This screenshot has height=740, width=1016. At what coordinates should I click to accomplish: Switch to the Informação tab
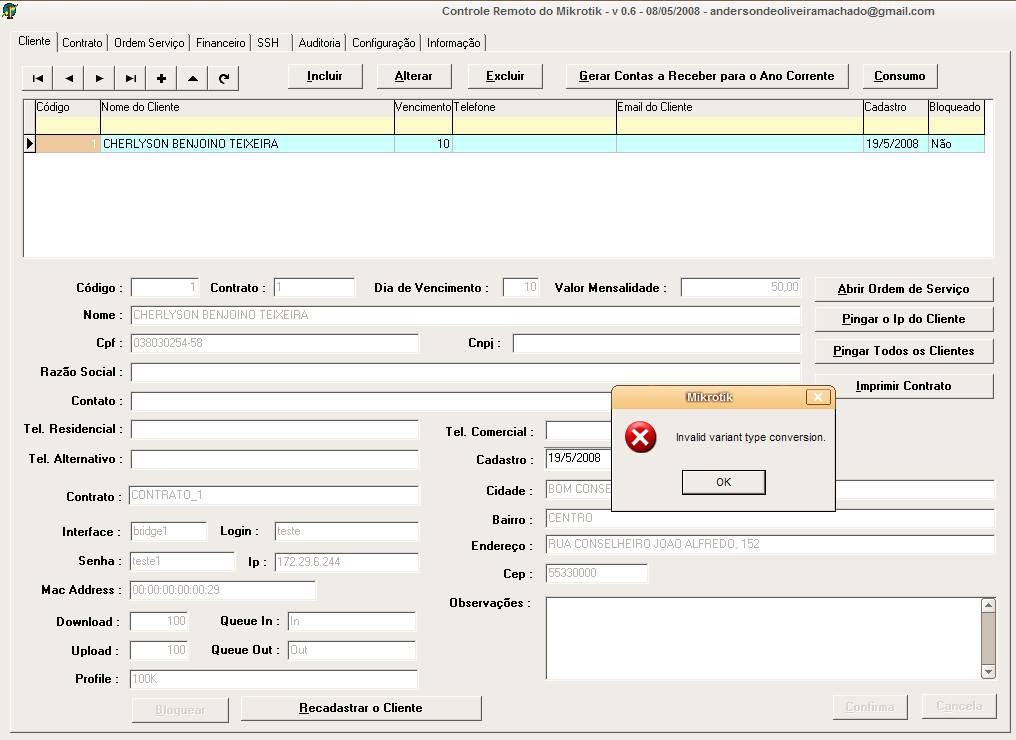coord(454,43)
